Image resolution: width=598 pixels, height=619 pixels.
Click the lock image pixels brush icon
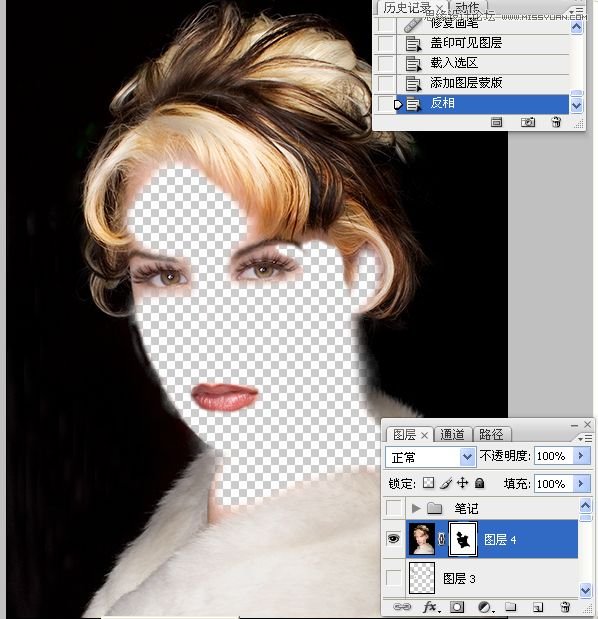click(446, 483)
